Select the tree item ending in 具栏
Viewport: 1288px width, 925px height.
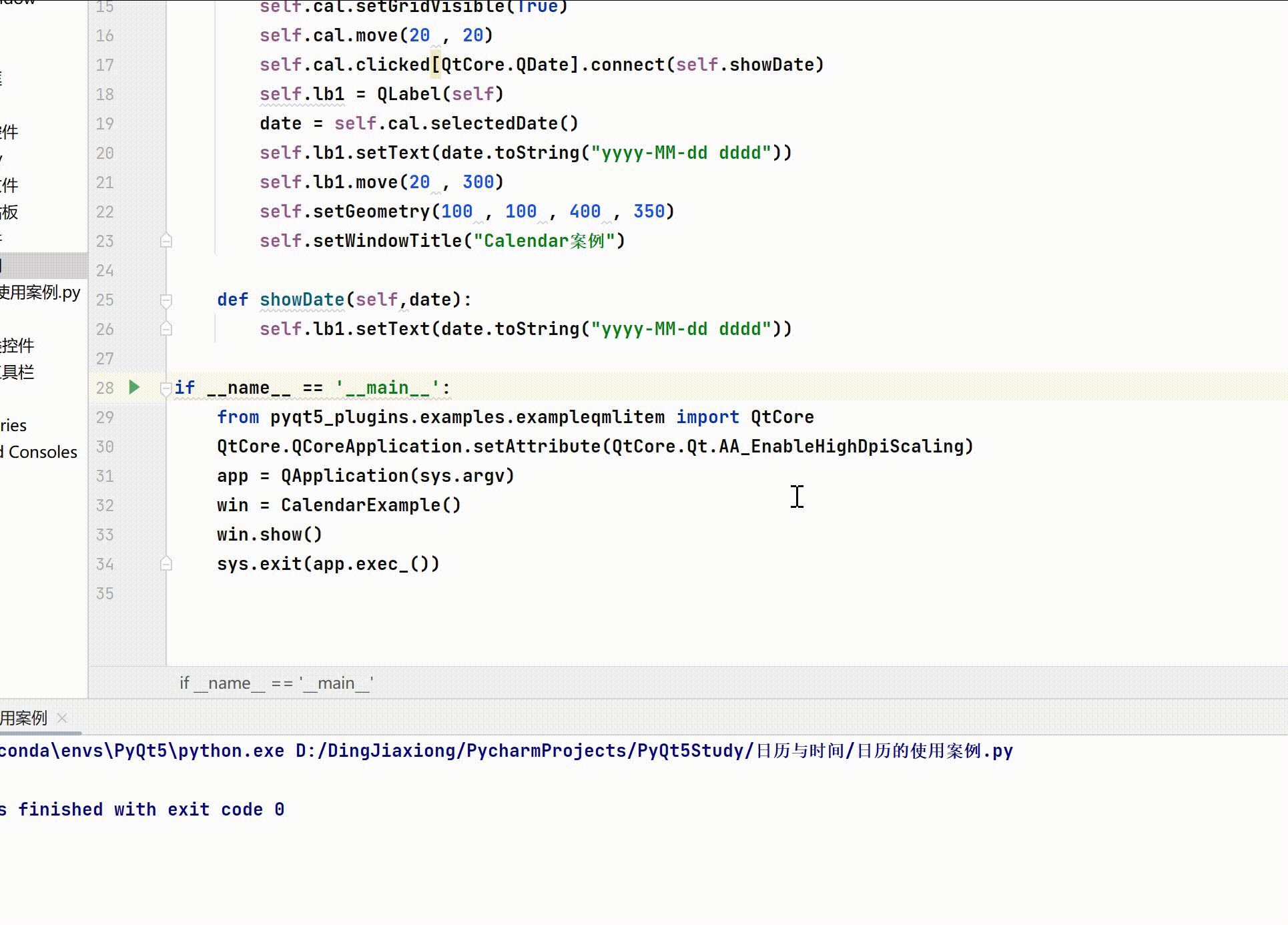click(17, 372)
